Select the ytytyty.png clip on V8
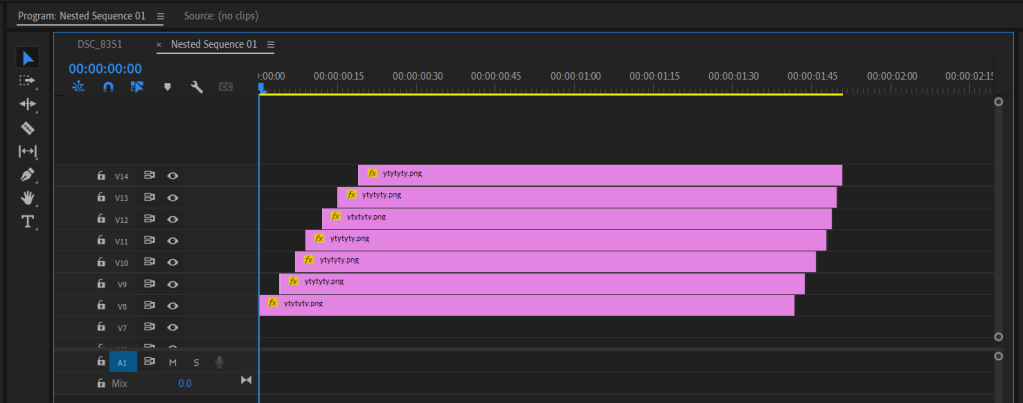 526,305
